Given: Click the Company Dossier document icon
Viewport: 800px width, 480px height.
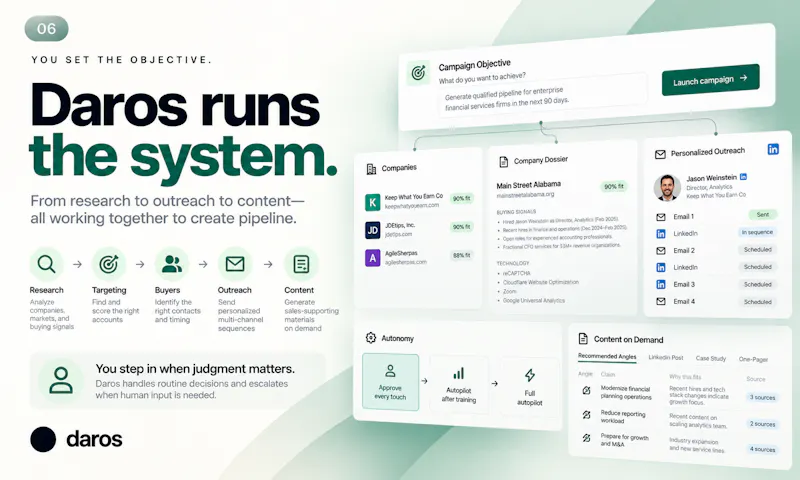Looking at the screenshot, I should (x=504, y=162).
